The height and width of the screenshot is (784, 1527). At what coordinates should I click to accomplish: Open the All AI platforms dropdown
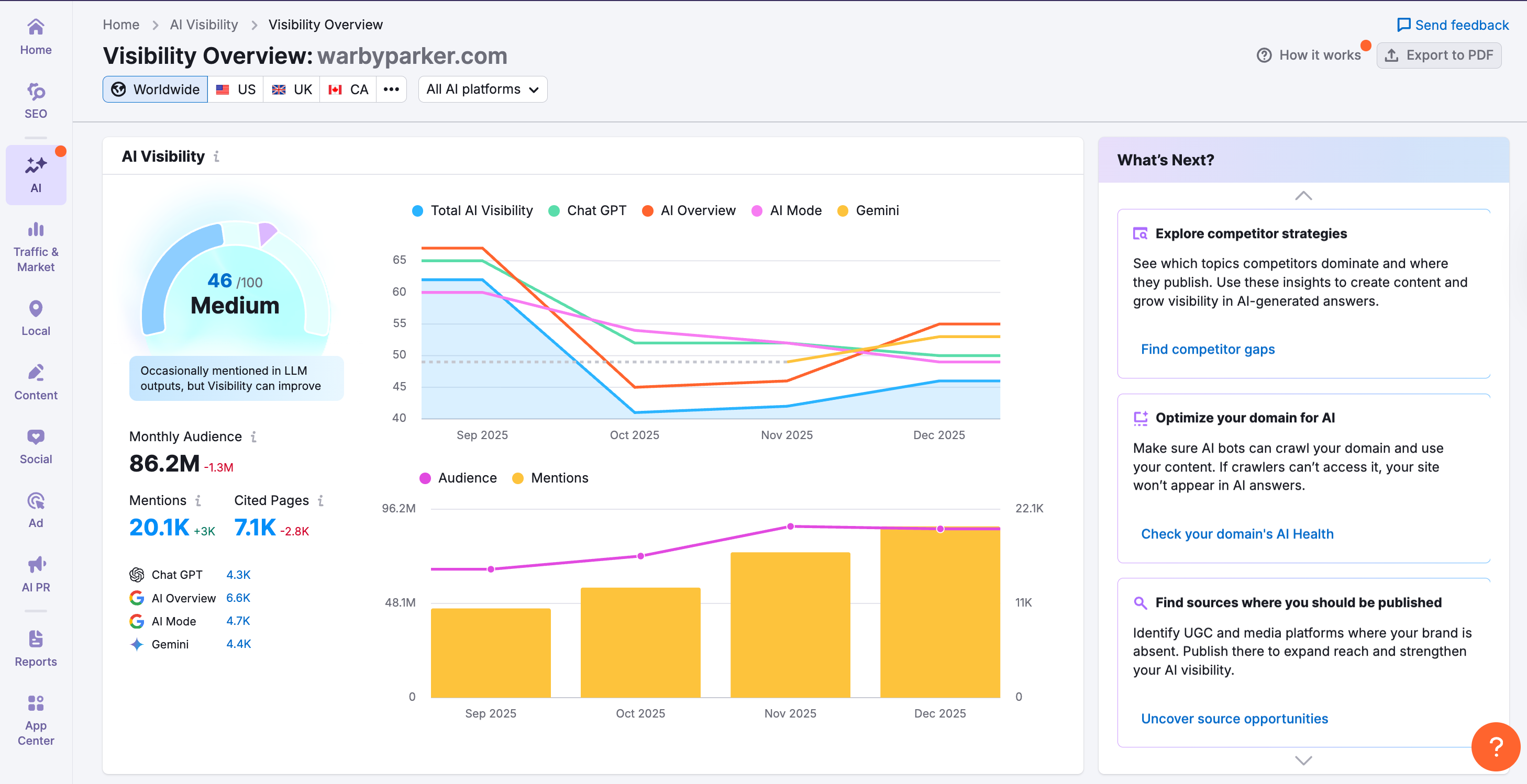tap(482, 89)
